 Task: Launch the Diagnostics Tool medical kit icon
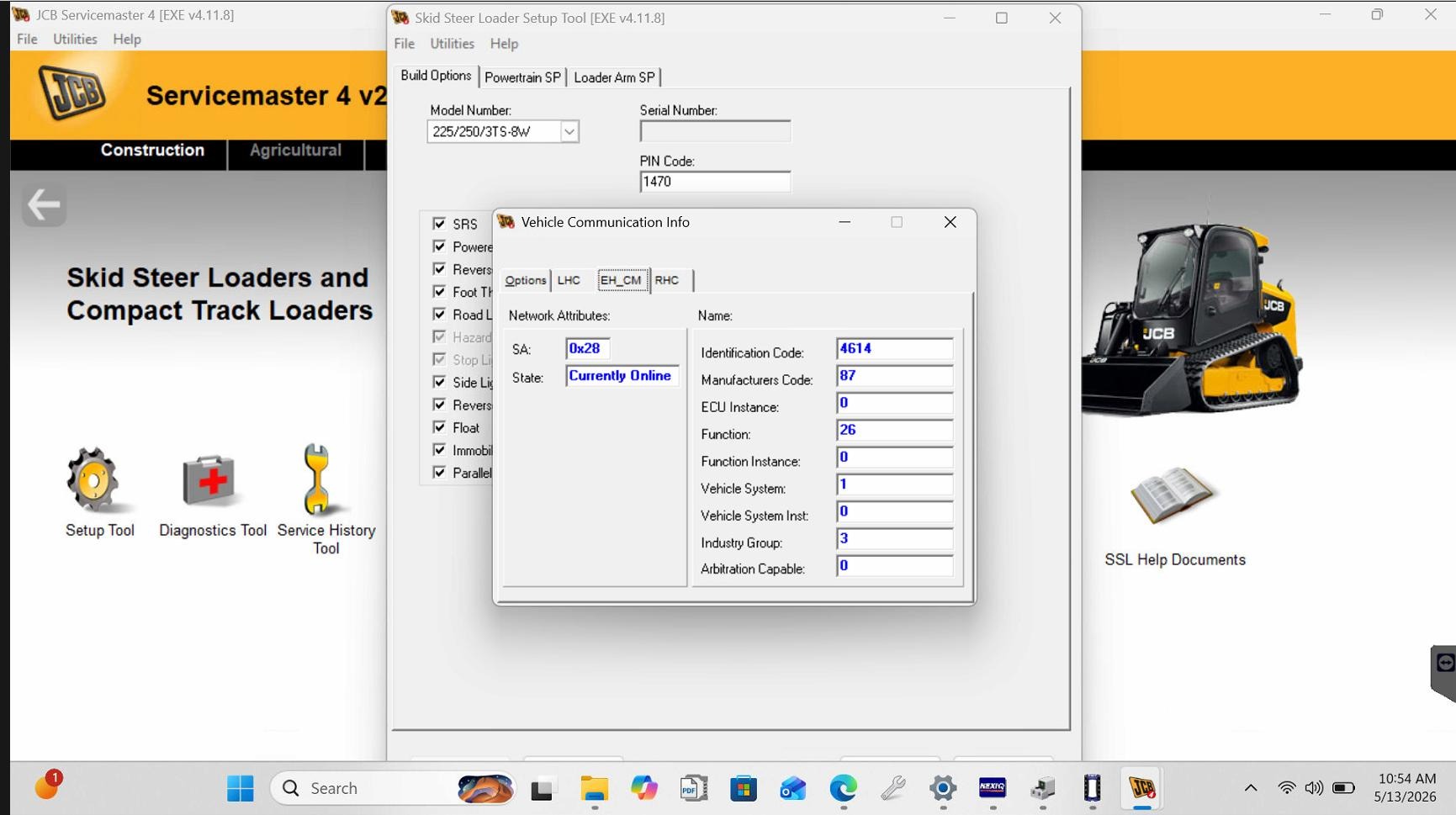click(209, 479)
